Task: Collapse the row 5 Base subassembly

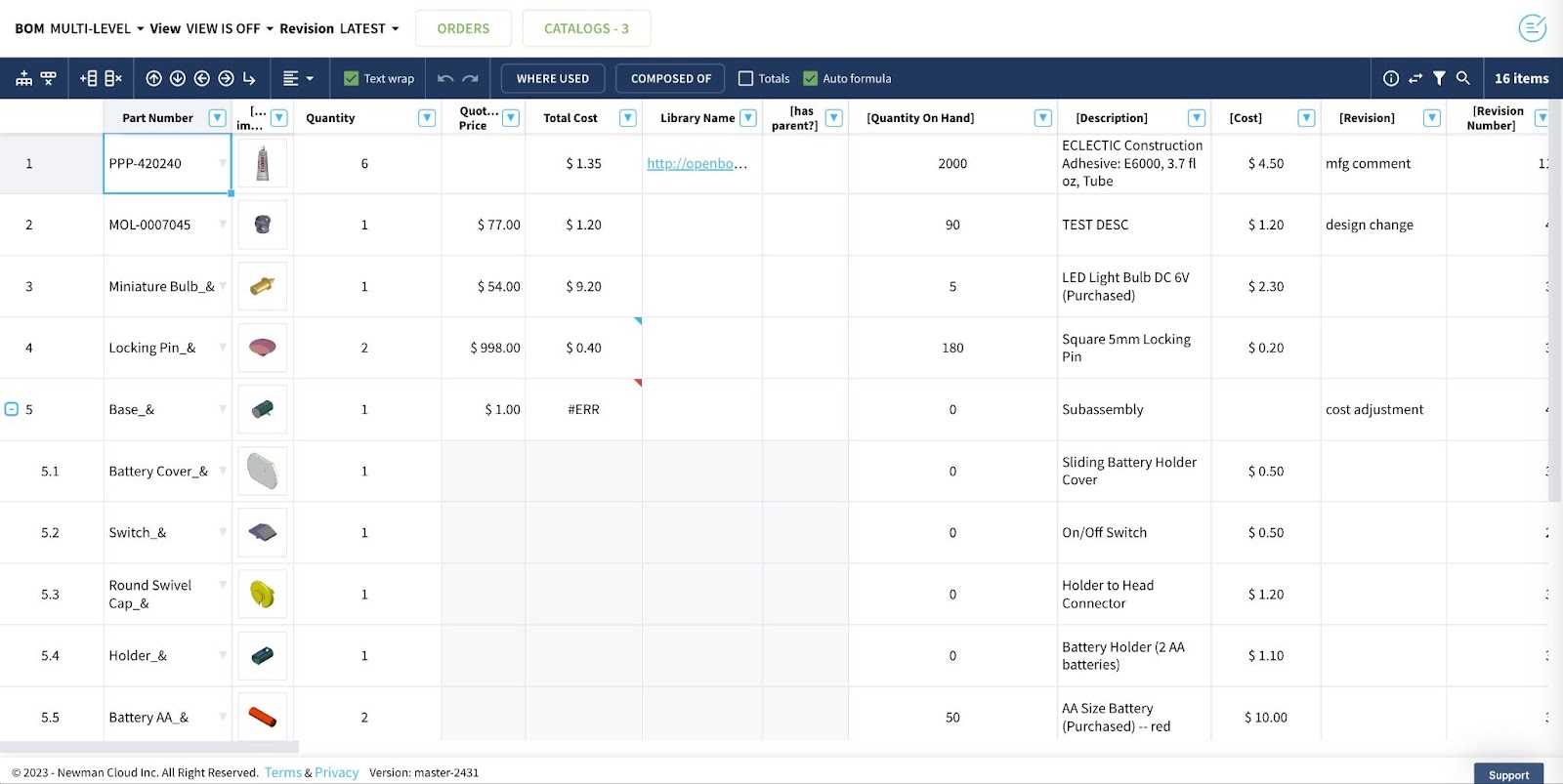Action: (x=12, y=409)
